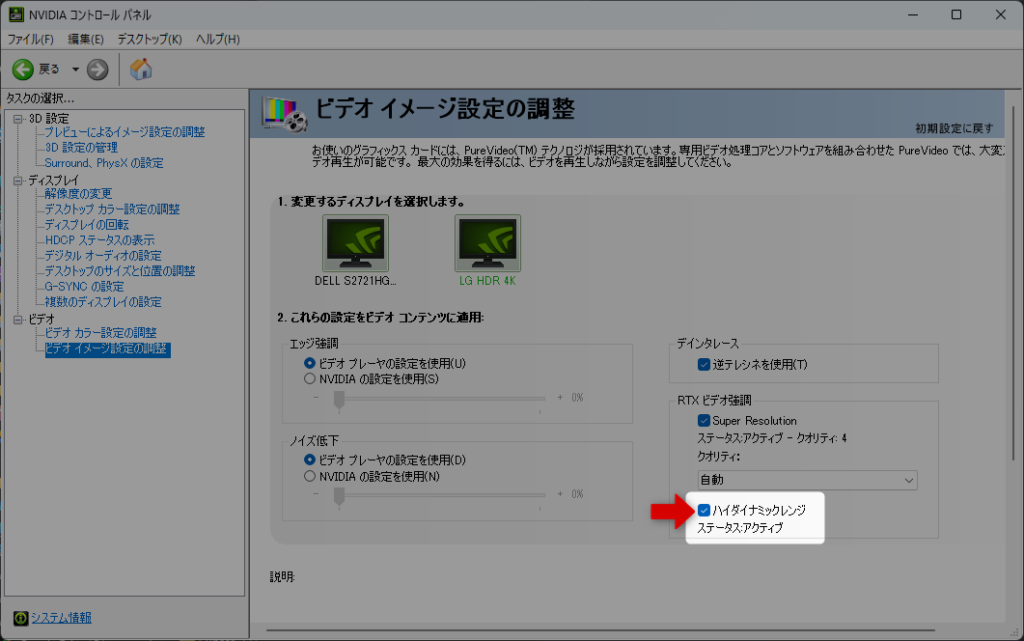This screenshot has width=1024, height=641.
Task: Click the home icon in the toolbar
Action: pyautogui.click(x=140, y=69)
